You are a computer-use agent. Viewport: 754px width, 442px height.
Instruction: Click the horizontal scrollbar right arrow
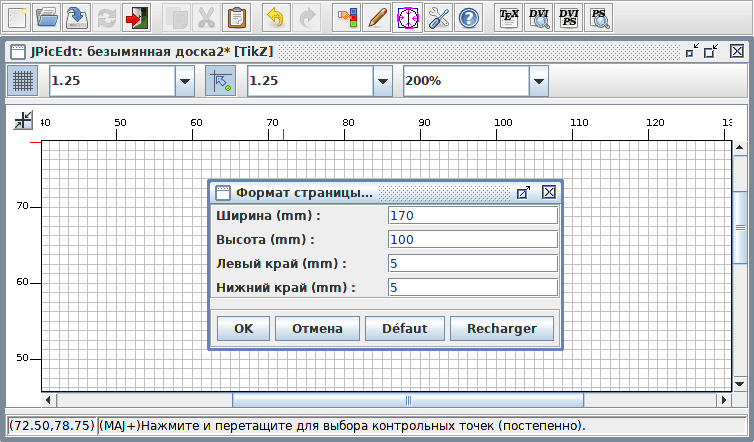724,400
